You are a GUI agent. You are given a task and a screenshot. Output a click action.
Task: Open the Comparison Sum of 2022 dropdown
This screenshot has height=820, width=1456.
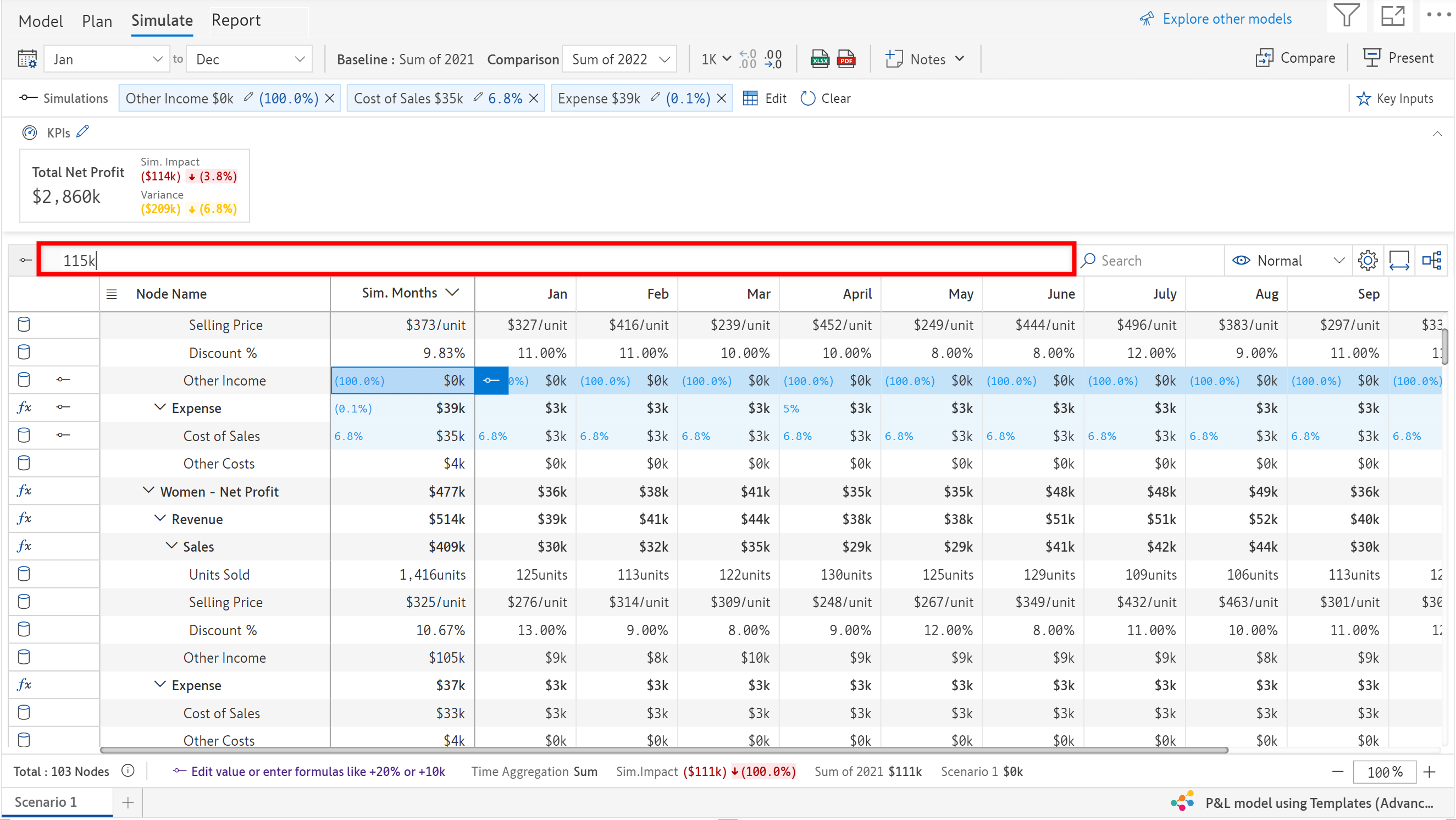619,59
